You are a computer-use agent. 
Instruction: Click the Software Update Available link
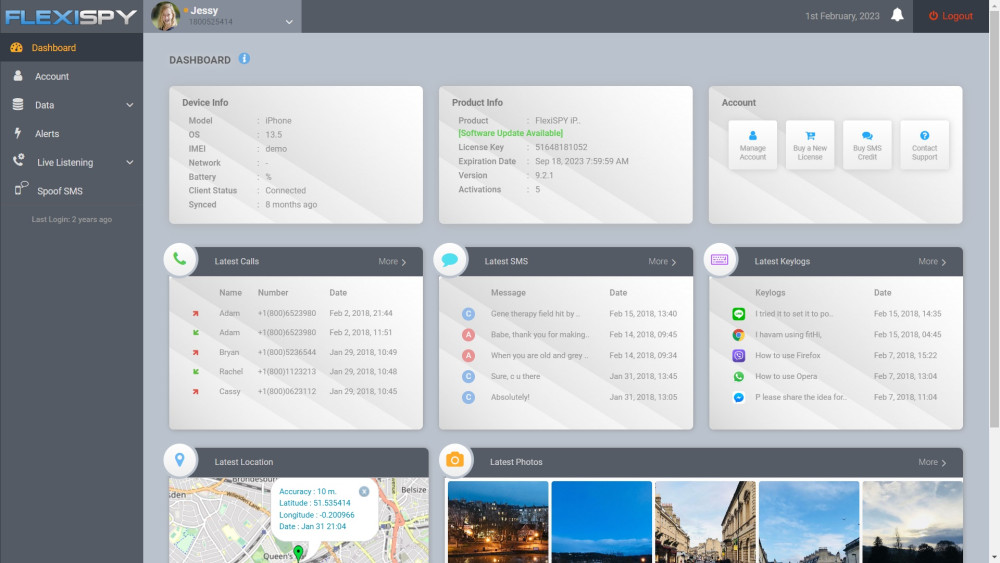pos(510,133)
